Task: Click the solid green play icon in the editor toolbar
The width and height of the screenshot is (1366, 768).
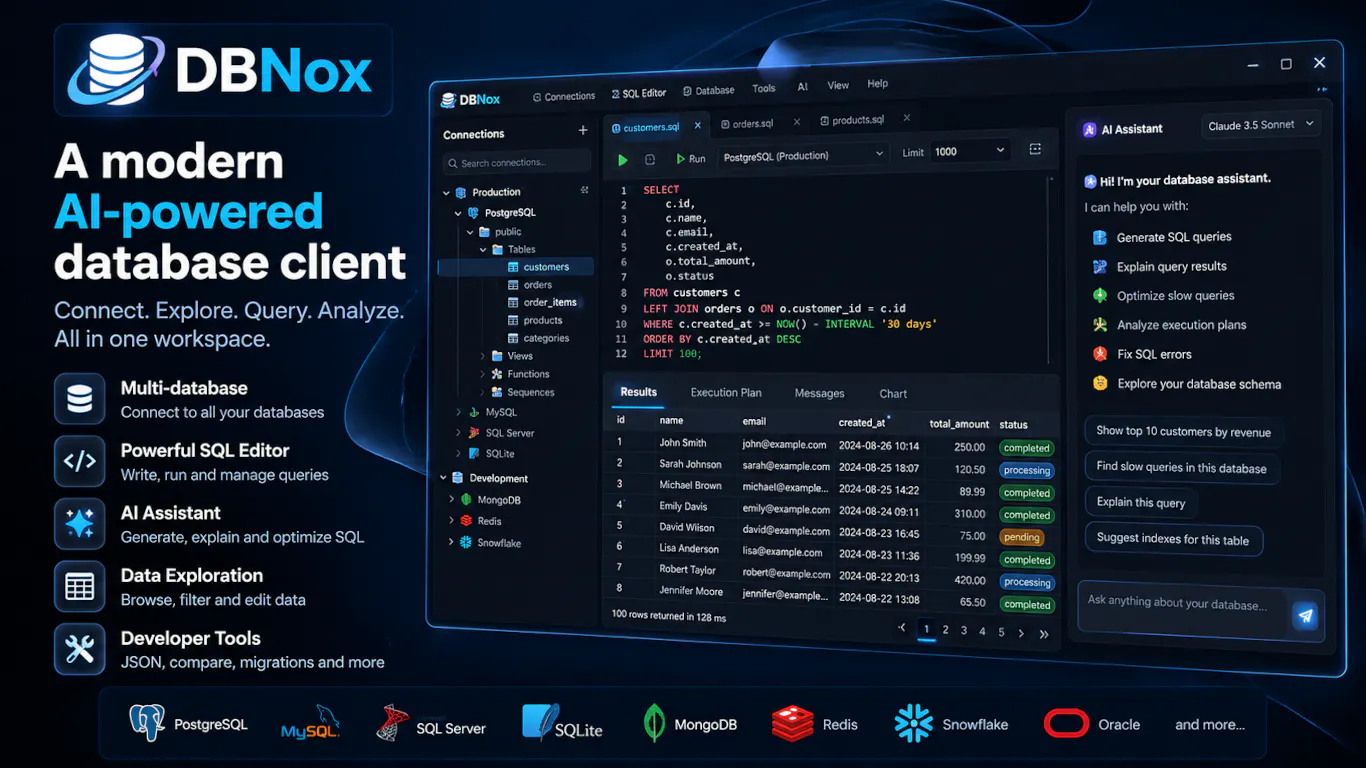Action: pyautogui.click(x=623, y=159)
